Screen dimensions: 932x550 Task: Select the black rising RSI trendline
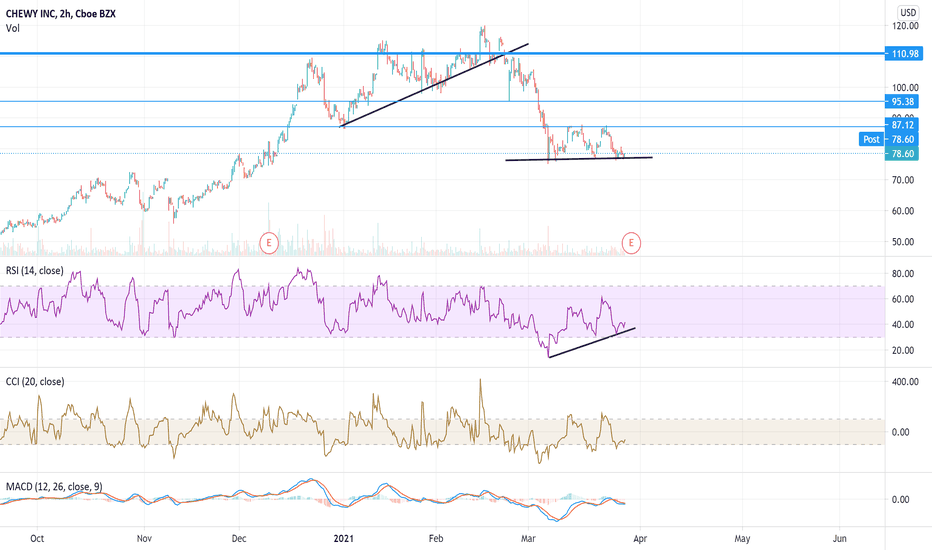(x=591, y=342)
